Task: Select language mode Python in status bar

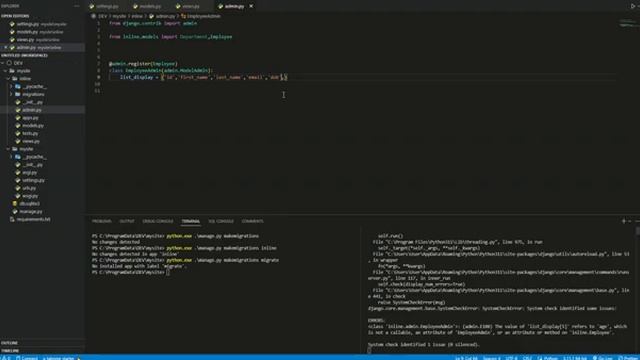Action: coord(548,358)
